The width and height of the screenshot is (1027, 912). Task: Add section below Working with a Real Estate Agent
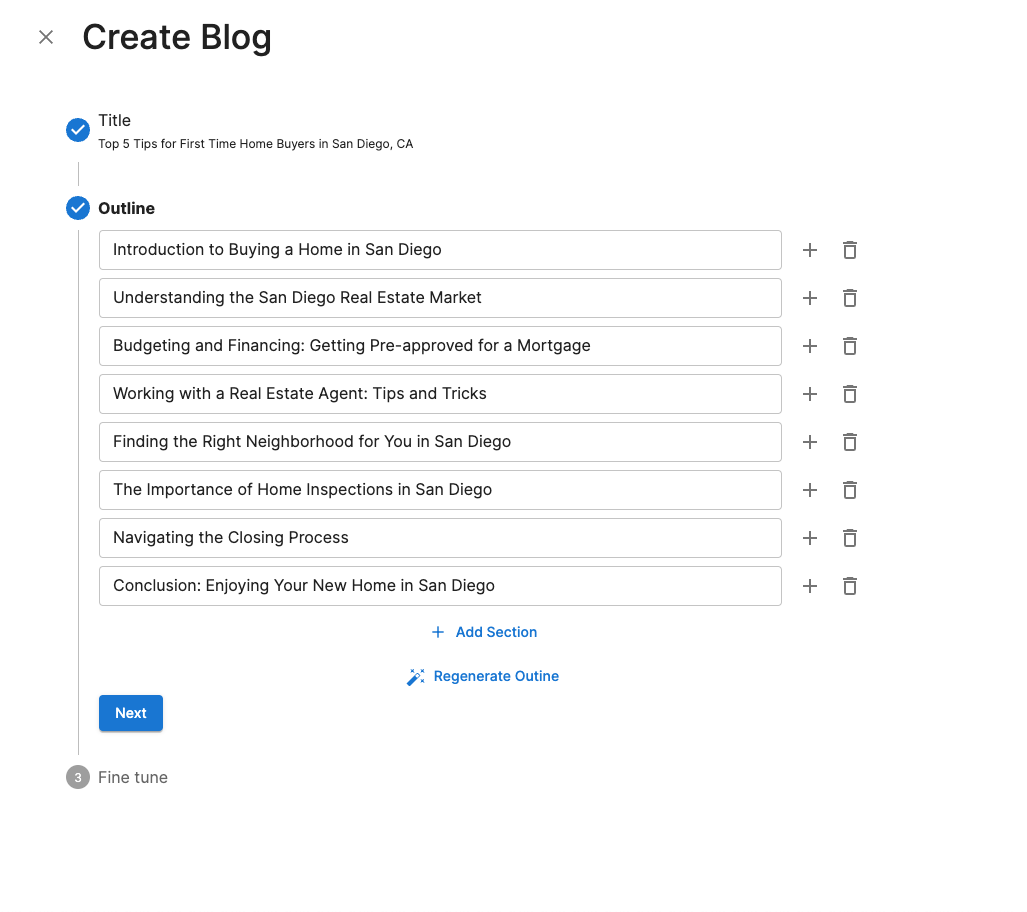pyautogui.click(x=810, y=394)
